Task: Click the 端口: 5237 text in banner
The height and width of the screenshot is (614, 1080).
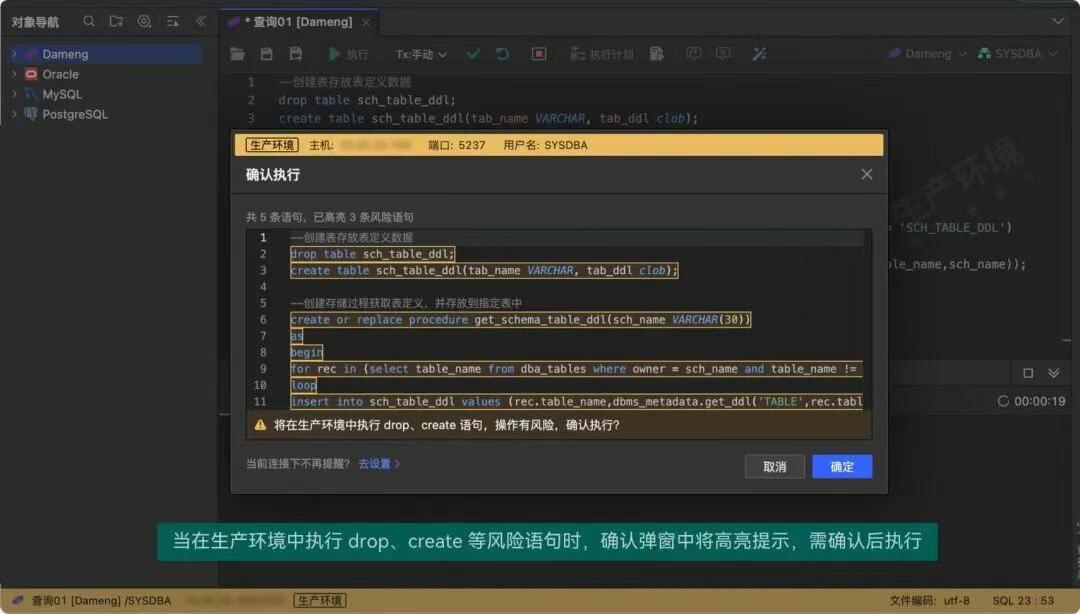Action: click(456, 145)
